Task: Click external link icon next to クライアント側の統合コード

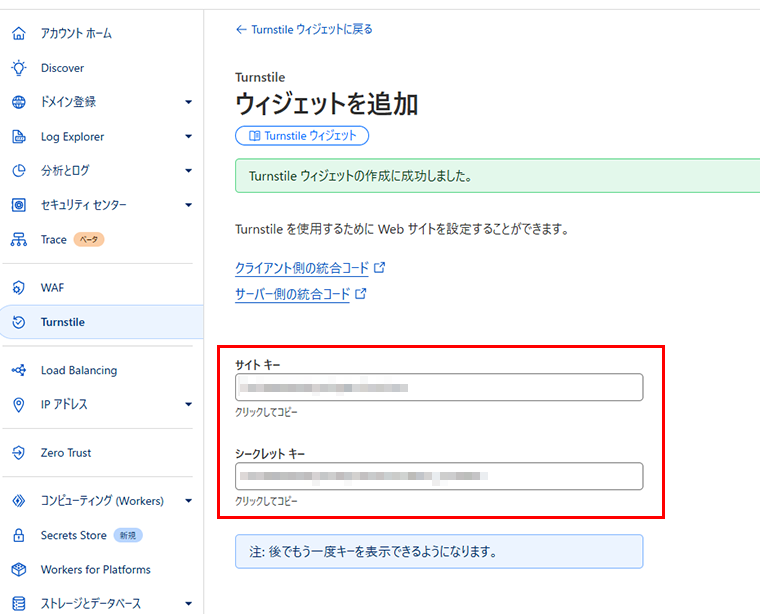Action: click(380, 268)
